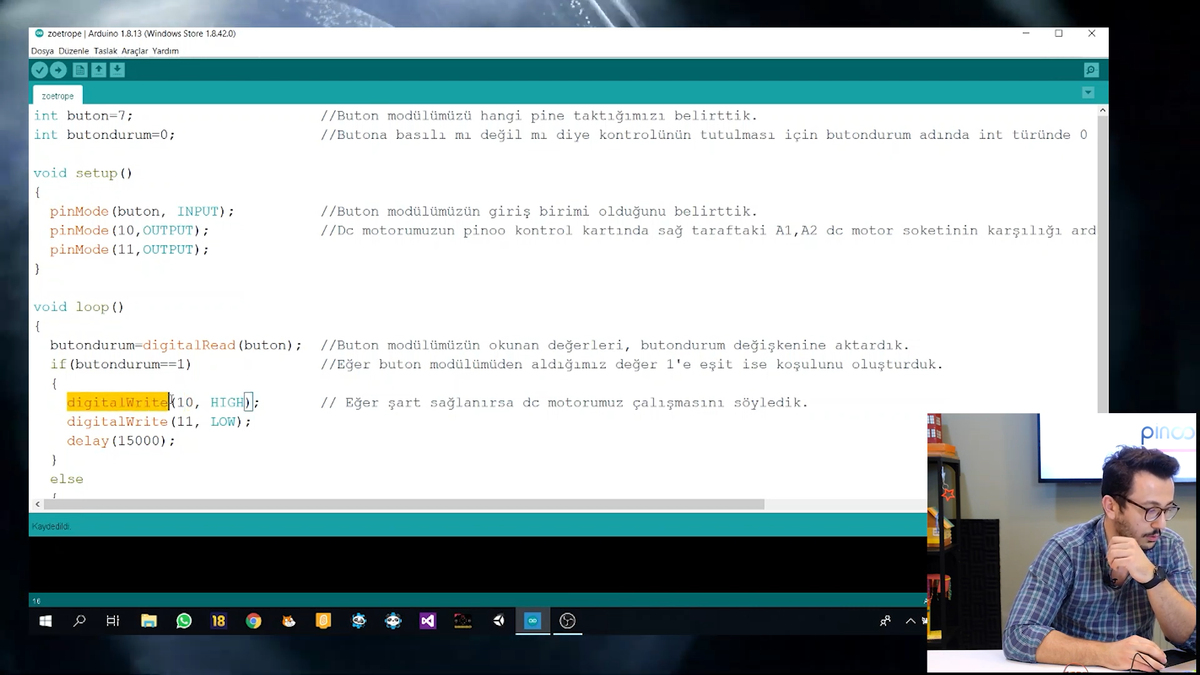Open WhatsApp from the taskbar
The height and width of the screenshot is (675, 1200).
click(x=184, y=621)
